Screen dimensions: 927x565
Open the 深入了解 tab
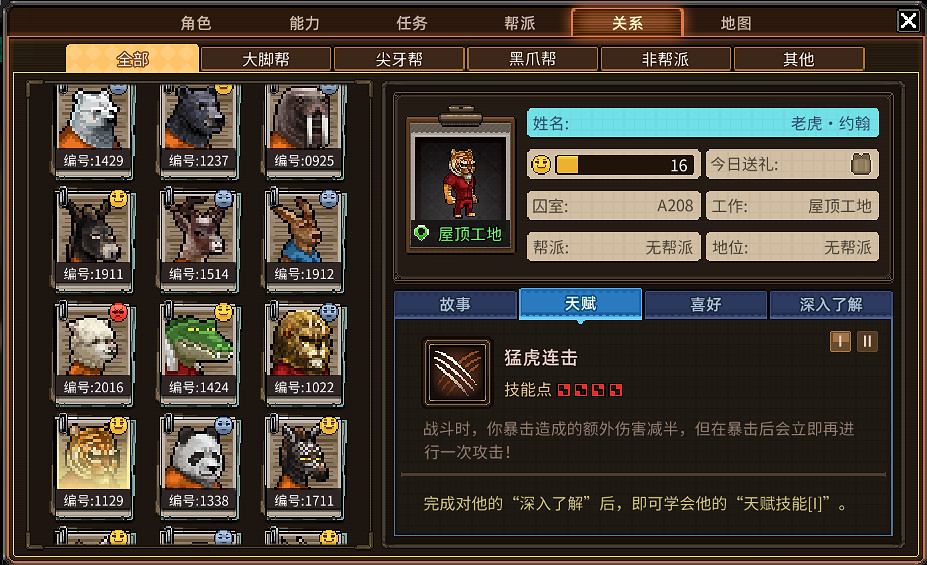pos(831,304)
